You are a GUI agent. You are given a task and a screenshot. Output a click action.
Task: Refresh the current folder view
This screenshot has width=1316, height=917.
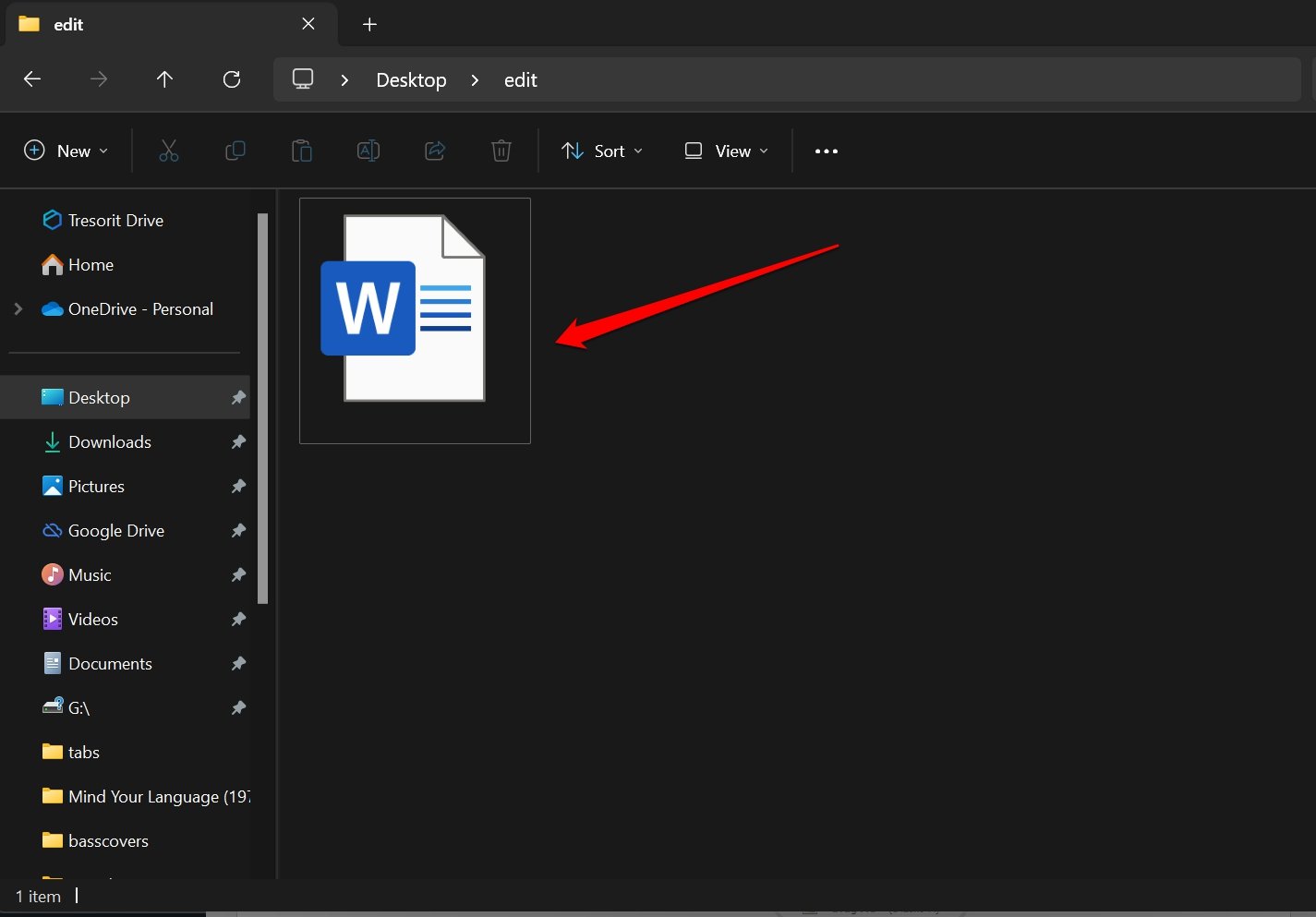(x=232, y=79)
